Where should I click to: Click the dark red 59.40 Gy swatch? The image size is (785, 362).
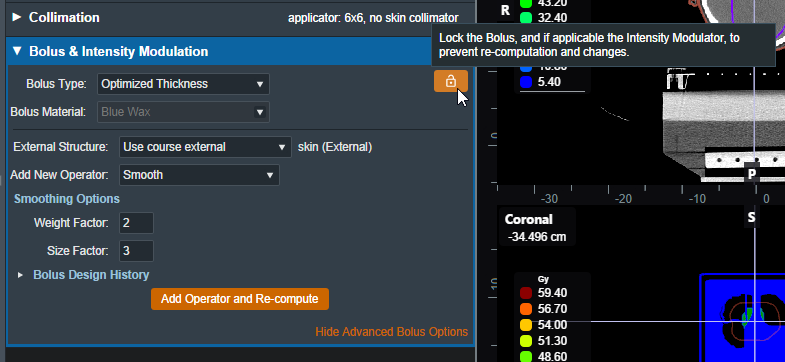[x=526, y=293]
